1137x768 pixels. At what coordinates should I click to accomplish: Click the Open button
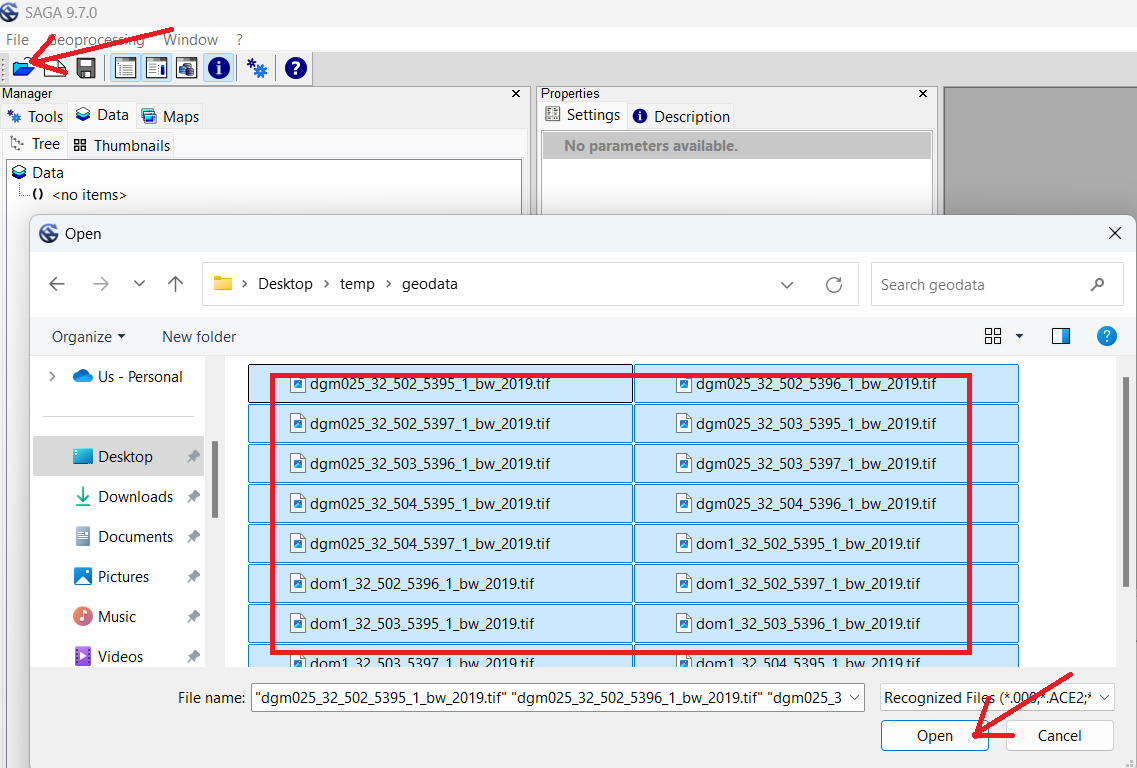tap(934, 736)
